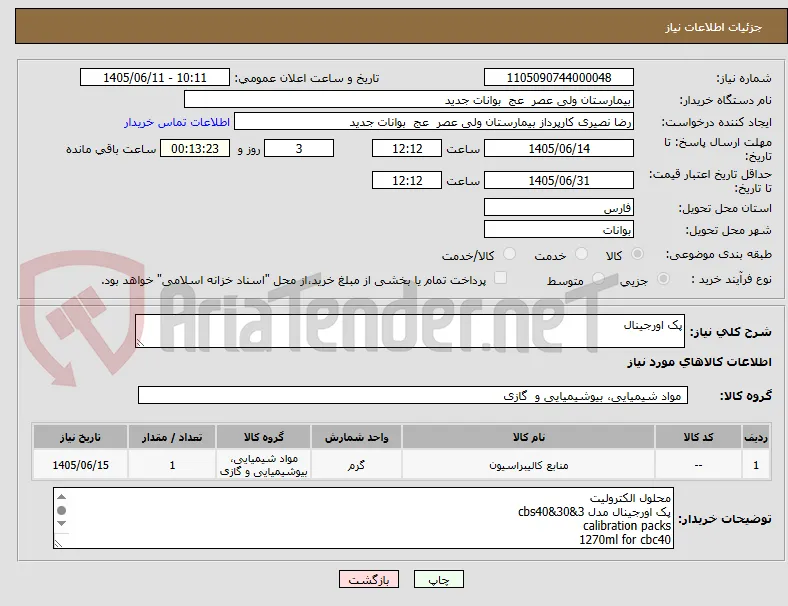Click the scroll thumb in buyer description box
Viewport: 788px width, 606px height.
(61, 511)
